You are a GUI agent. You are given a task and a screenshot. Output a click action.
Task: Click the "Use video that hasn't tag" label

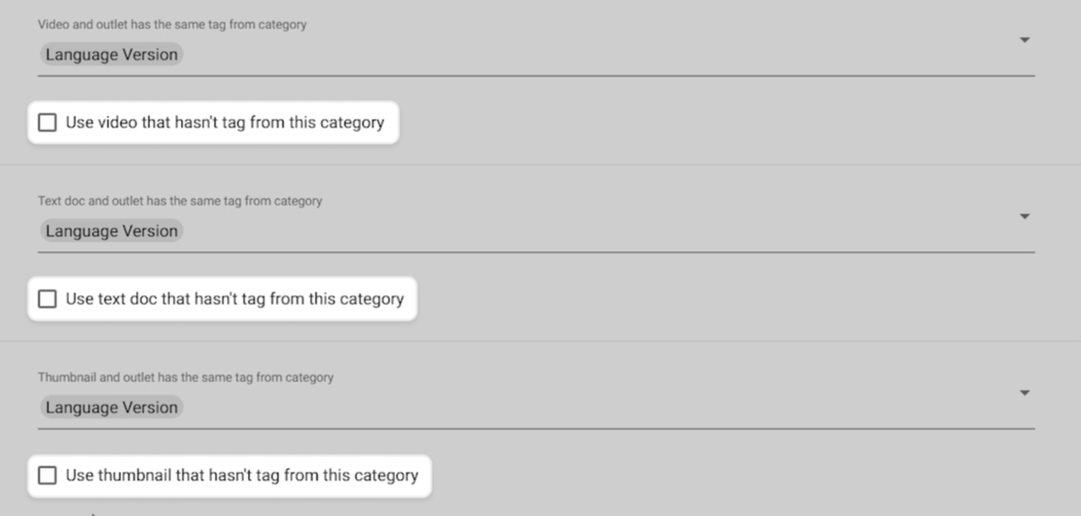tap(225, 123)
